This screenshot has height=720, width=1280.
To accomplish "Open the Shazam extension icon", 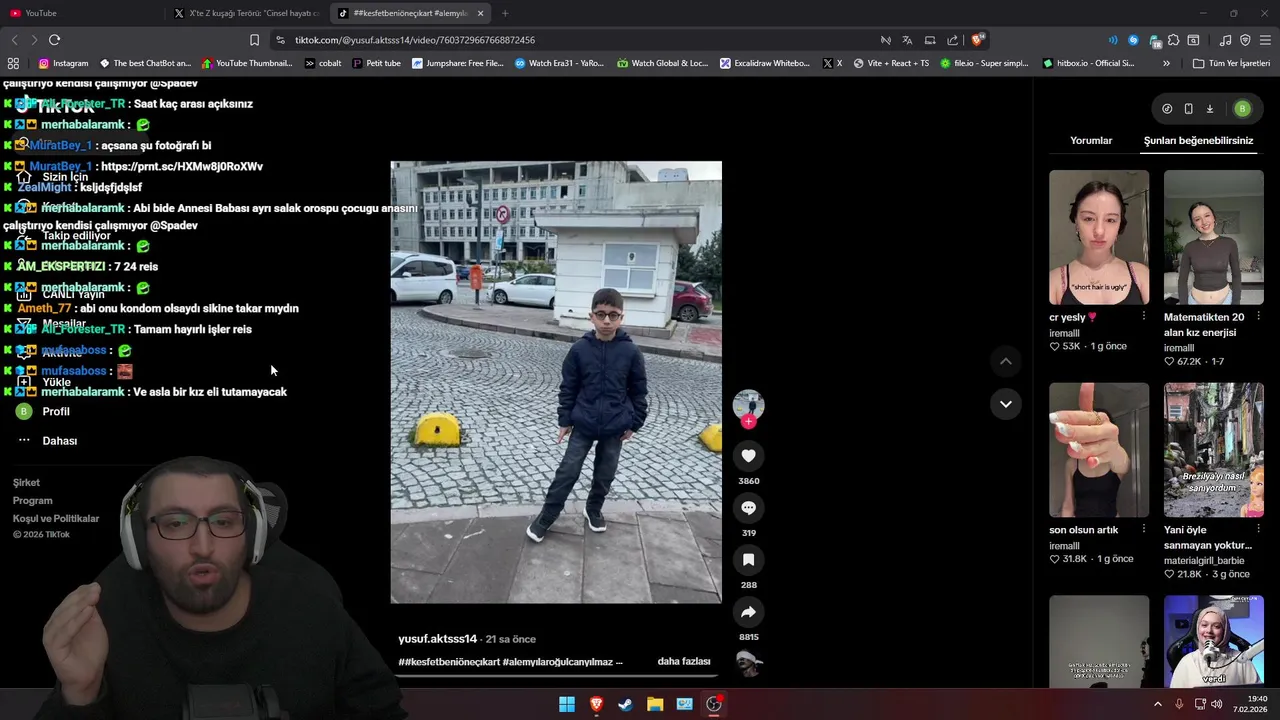I will click(1133, 40).
